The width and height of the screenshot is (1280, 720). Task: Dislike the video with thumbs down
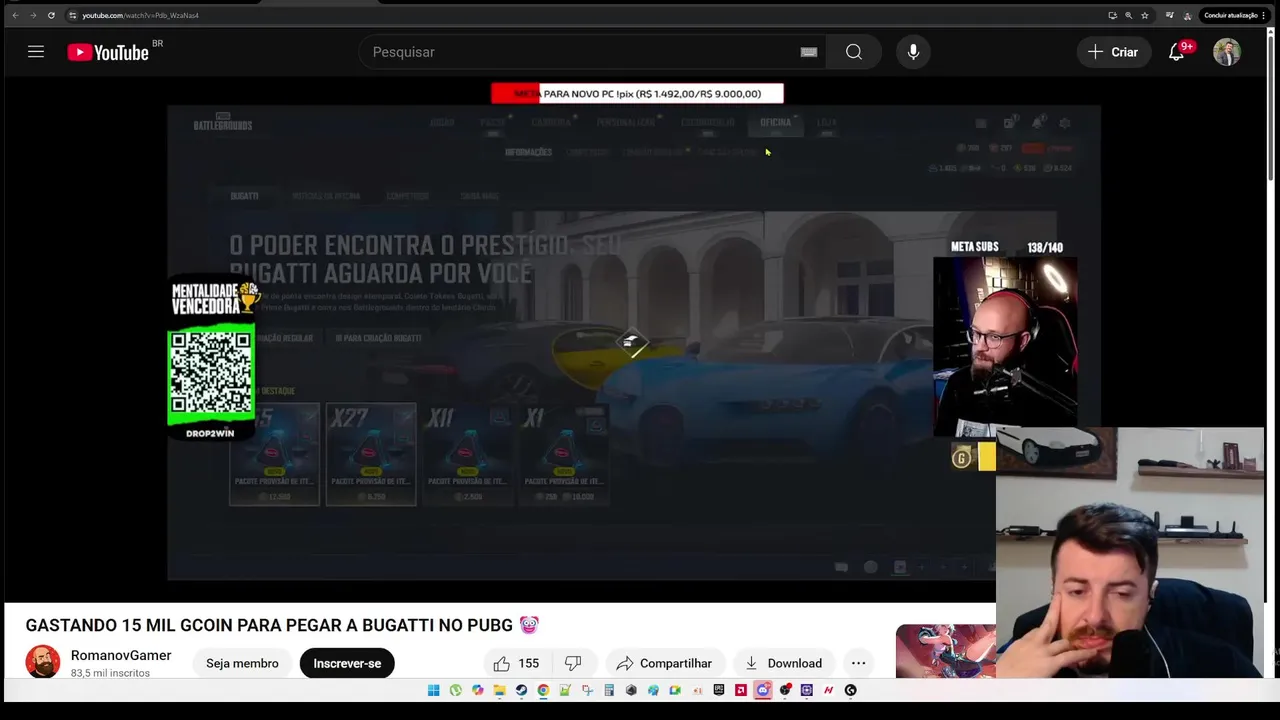[x=573, y=663]
